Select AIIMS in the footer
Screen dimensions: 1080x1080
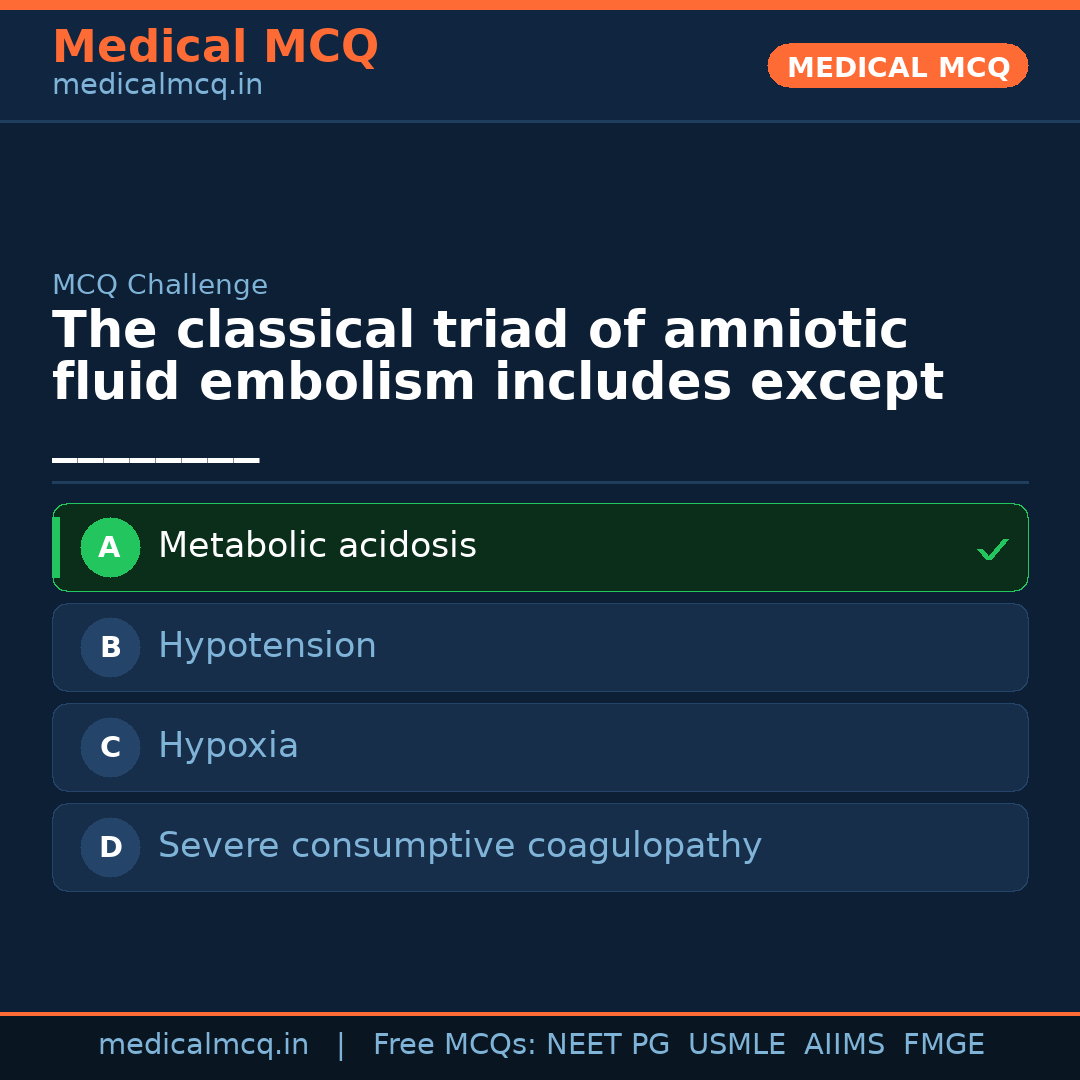coord(844,1045)
